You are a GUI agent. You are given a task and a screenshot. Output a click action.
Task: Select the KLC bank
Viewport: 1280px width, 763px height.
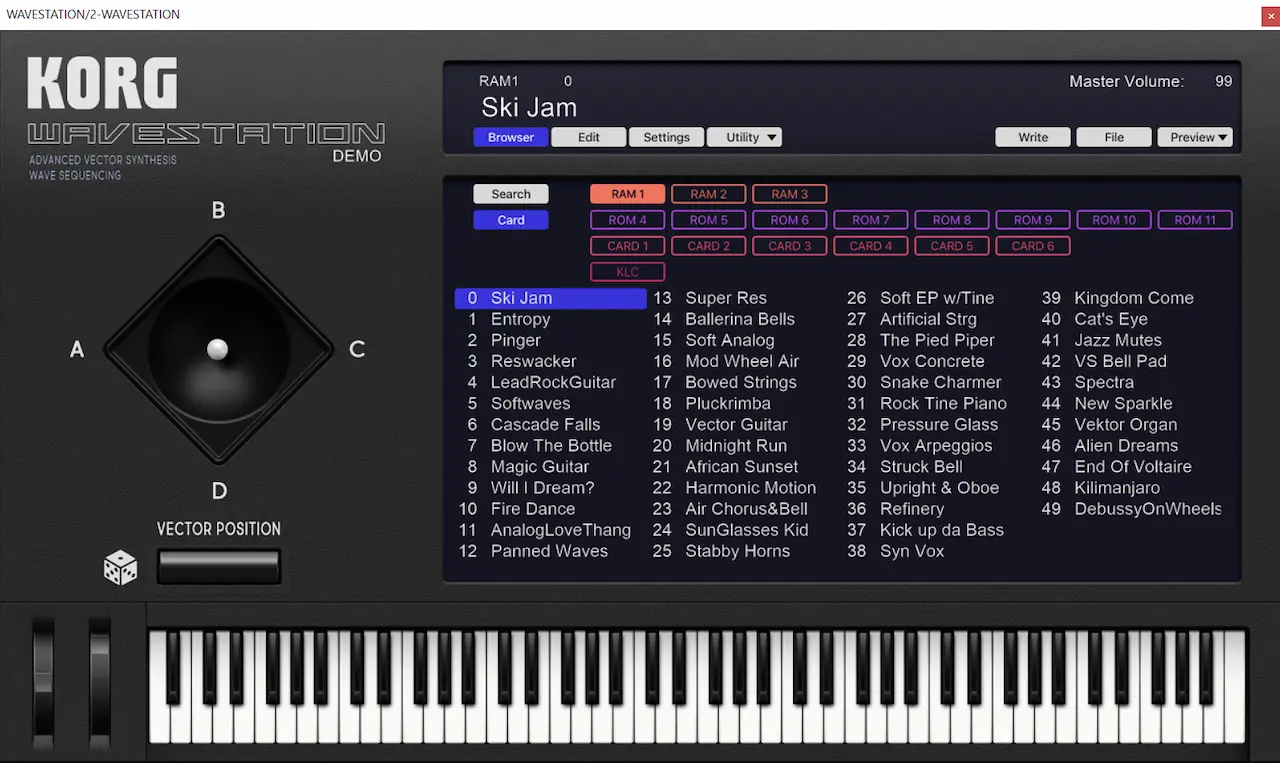click(628, 272)
